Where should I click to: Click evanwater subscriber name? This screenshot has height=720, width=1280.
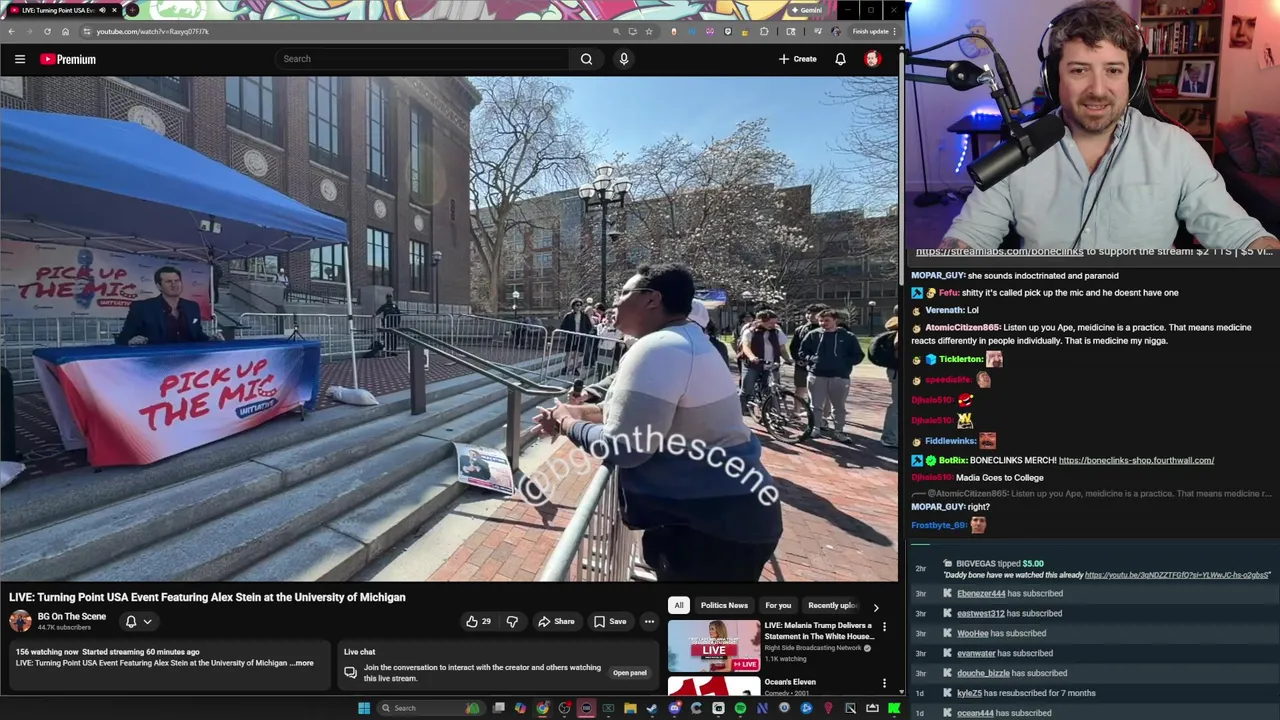point(976,654)
